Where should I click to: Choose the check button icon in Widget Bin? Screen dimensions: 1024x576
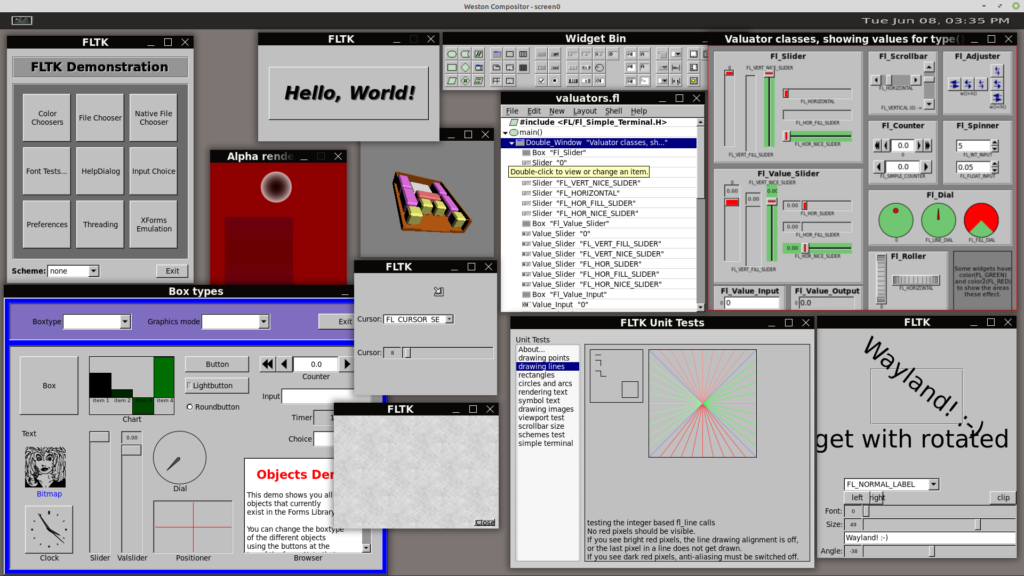click(541, 80)
